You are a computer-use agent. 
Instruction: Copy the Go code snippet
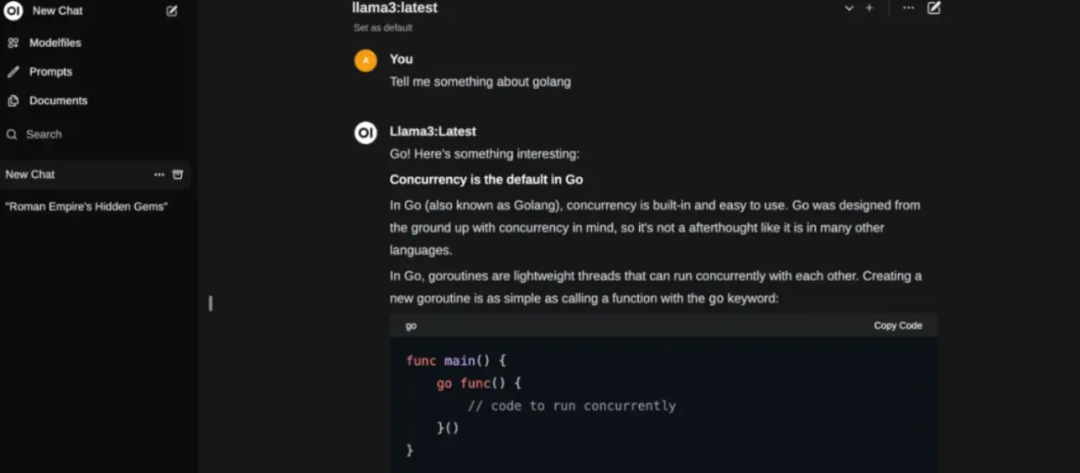(898, 325)
